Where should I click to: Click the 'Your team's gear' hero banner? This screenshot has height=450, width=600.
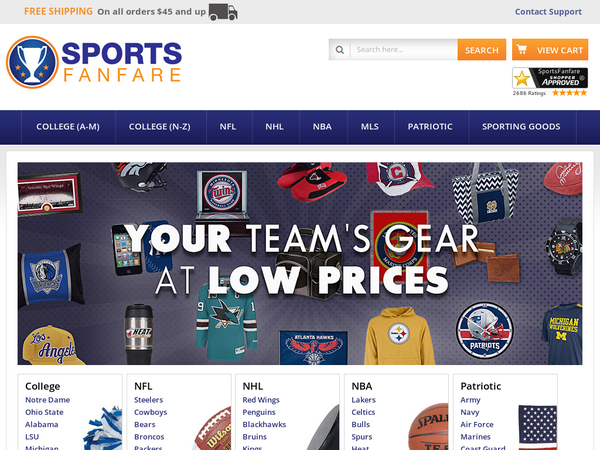point(300,263)
